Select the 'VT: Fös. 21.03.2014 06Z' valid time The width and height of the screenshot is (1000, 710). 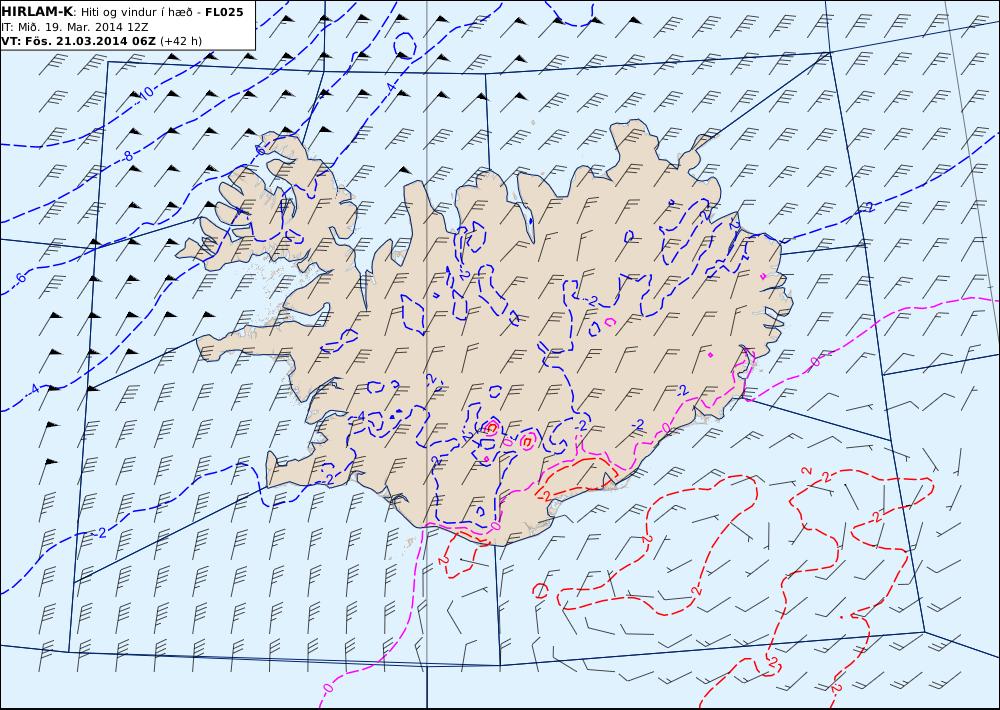(x=78, y=41)
